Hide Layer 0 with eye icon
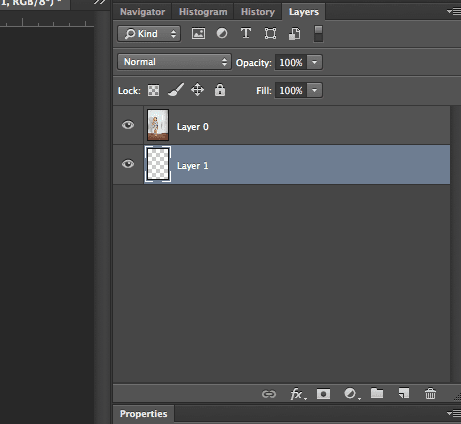This screenshot has height=424, width=461. pos(128,125)
